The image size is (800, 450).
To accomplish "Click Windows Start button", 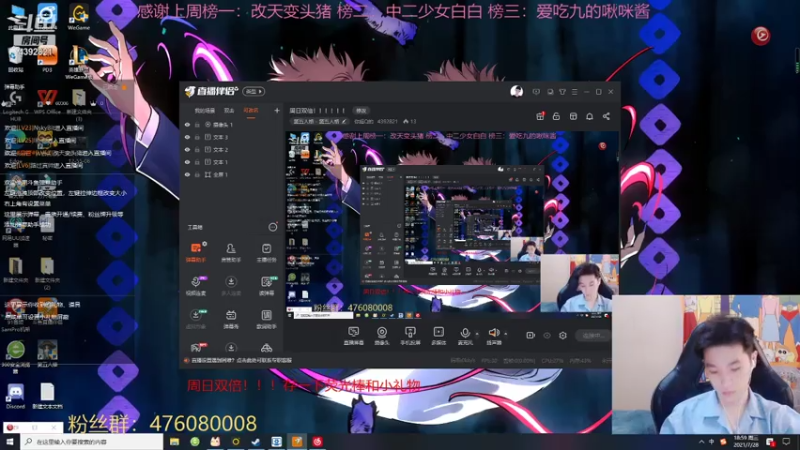I will (10, 441).
